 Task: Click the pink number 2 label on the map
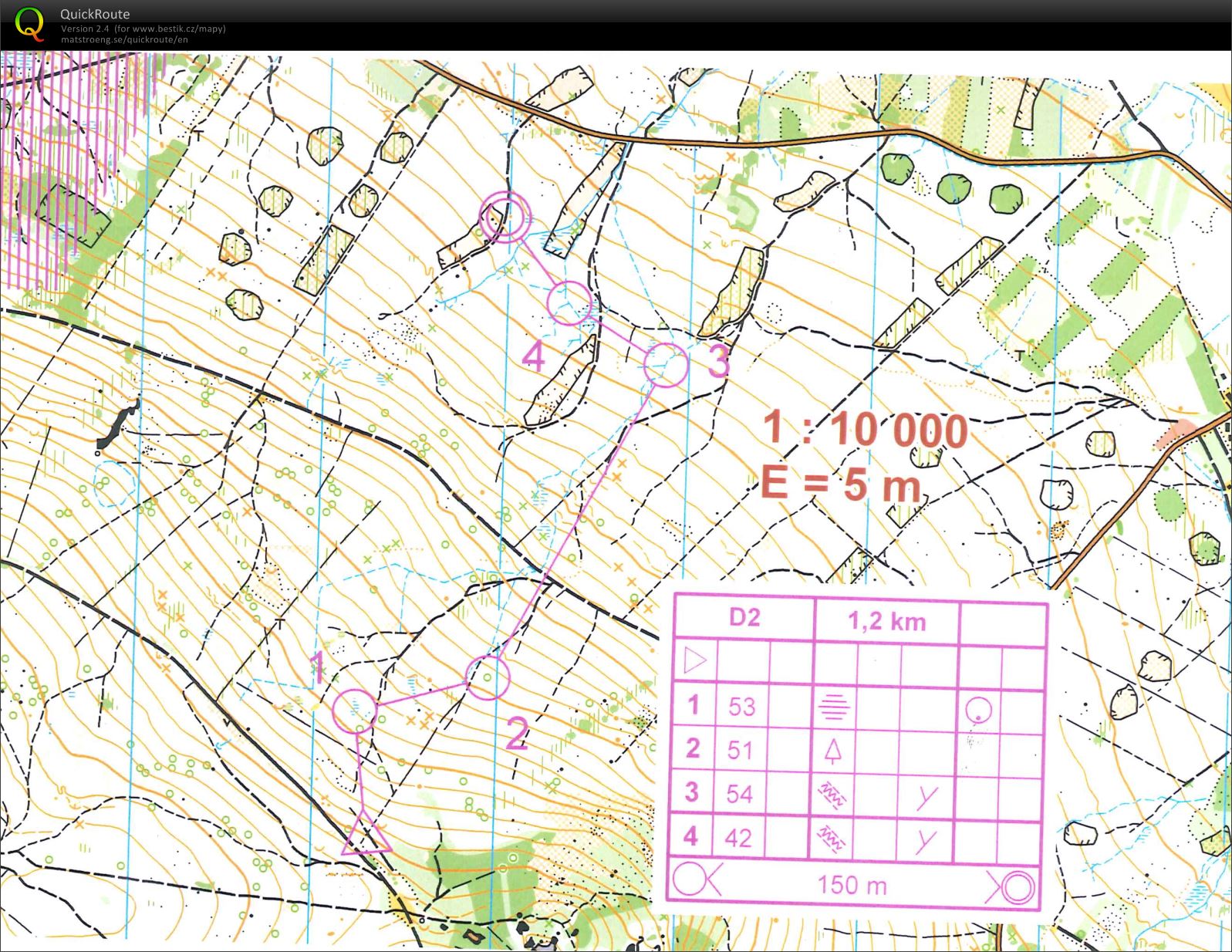point(516,733)
